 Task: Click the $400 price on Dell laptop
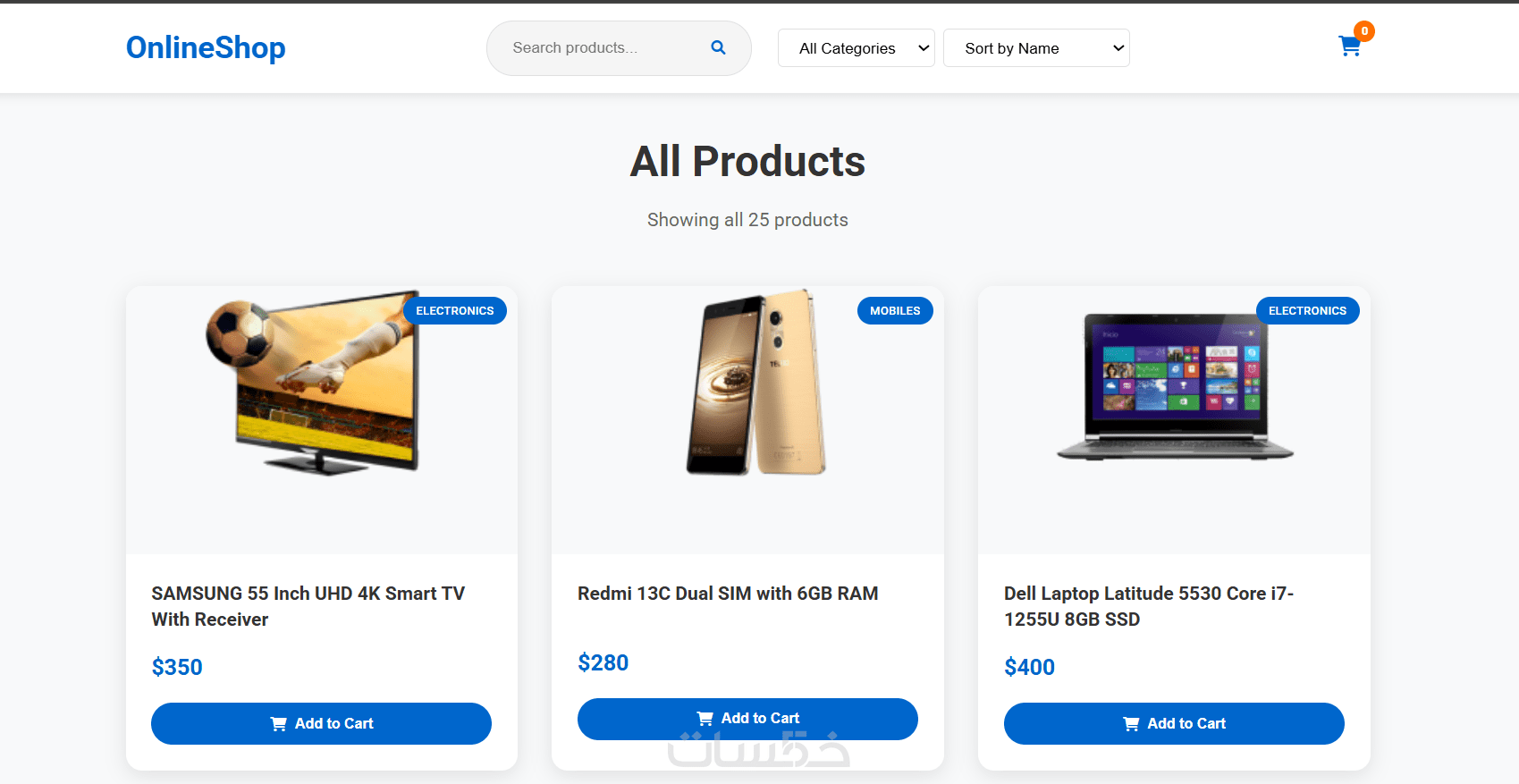[1029, 667]
